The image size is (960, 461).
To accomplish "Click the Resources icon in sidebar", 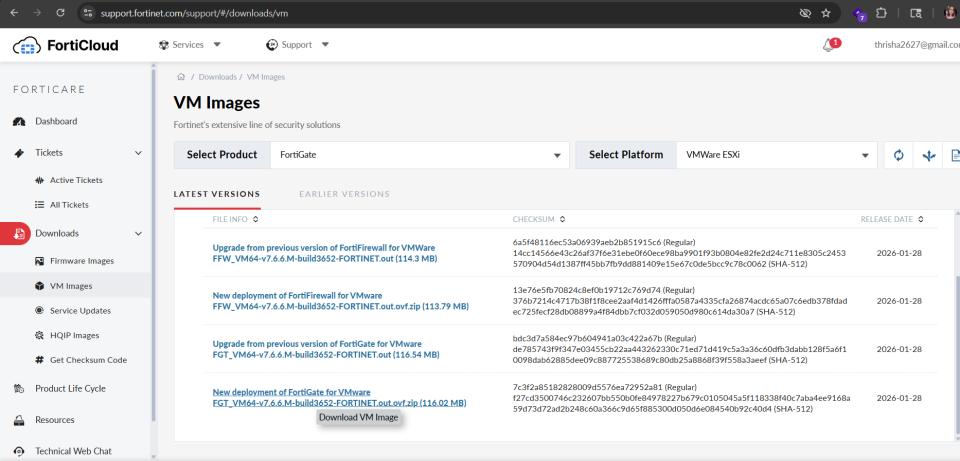I will coord(19,421).
